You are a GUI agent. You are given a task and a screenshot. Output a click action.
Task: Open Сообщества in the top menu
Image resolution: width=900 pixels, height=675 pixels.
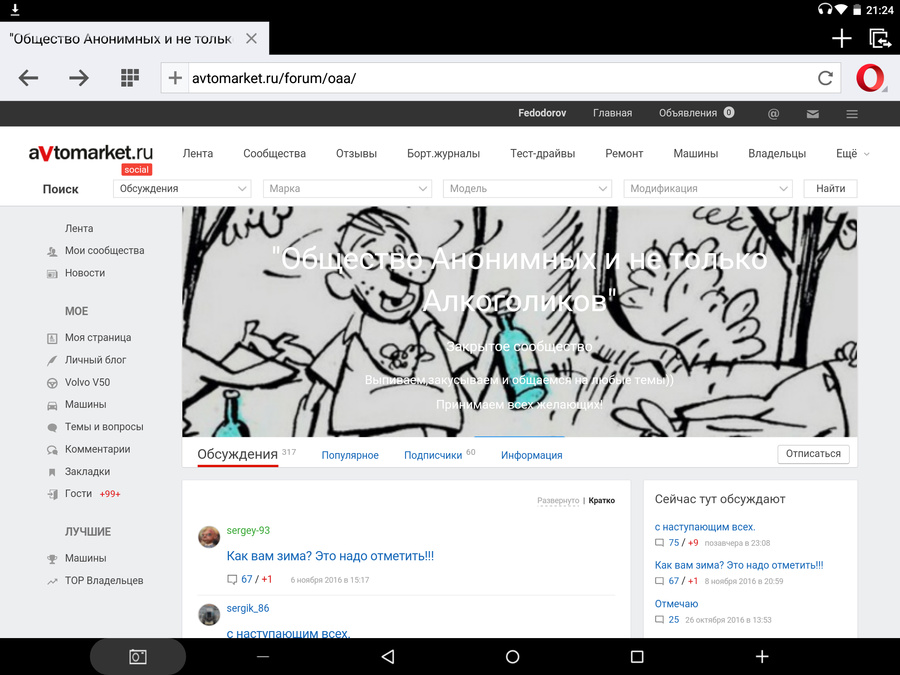pos(274,154)
